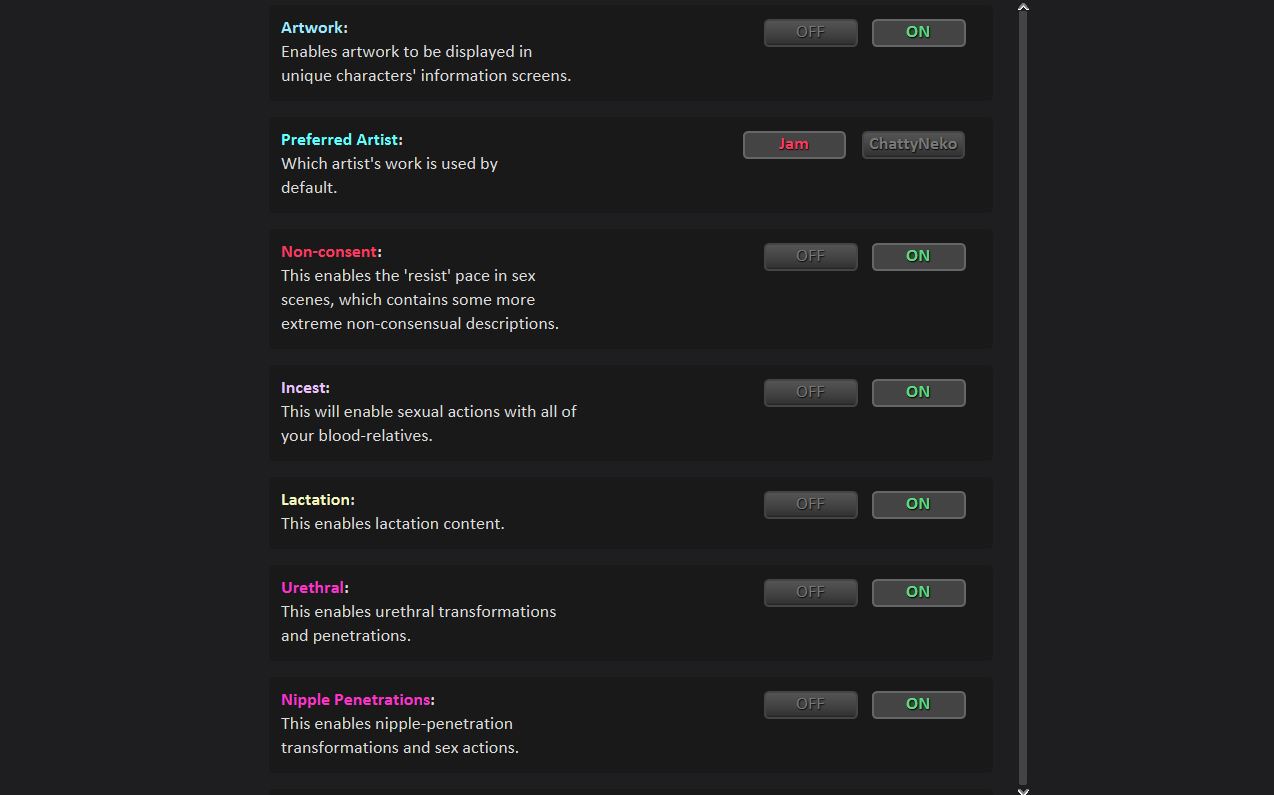Turn Artwork setting OFF
Image resolution: width=1274 pixels, height=795 pixels.
pyautogui.click(x=810, y=32)
